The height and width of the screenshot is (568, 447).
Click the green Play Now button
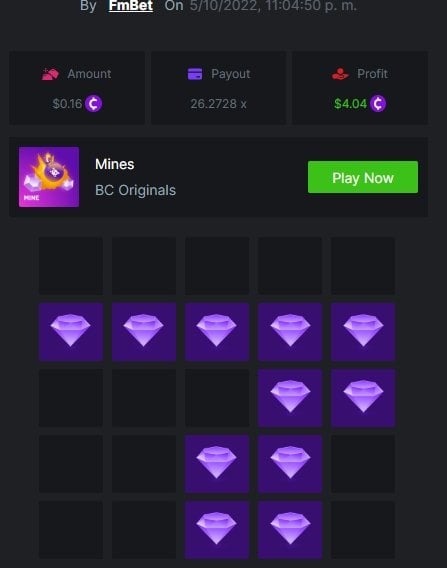click(x=363, y=177)
